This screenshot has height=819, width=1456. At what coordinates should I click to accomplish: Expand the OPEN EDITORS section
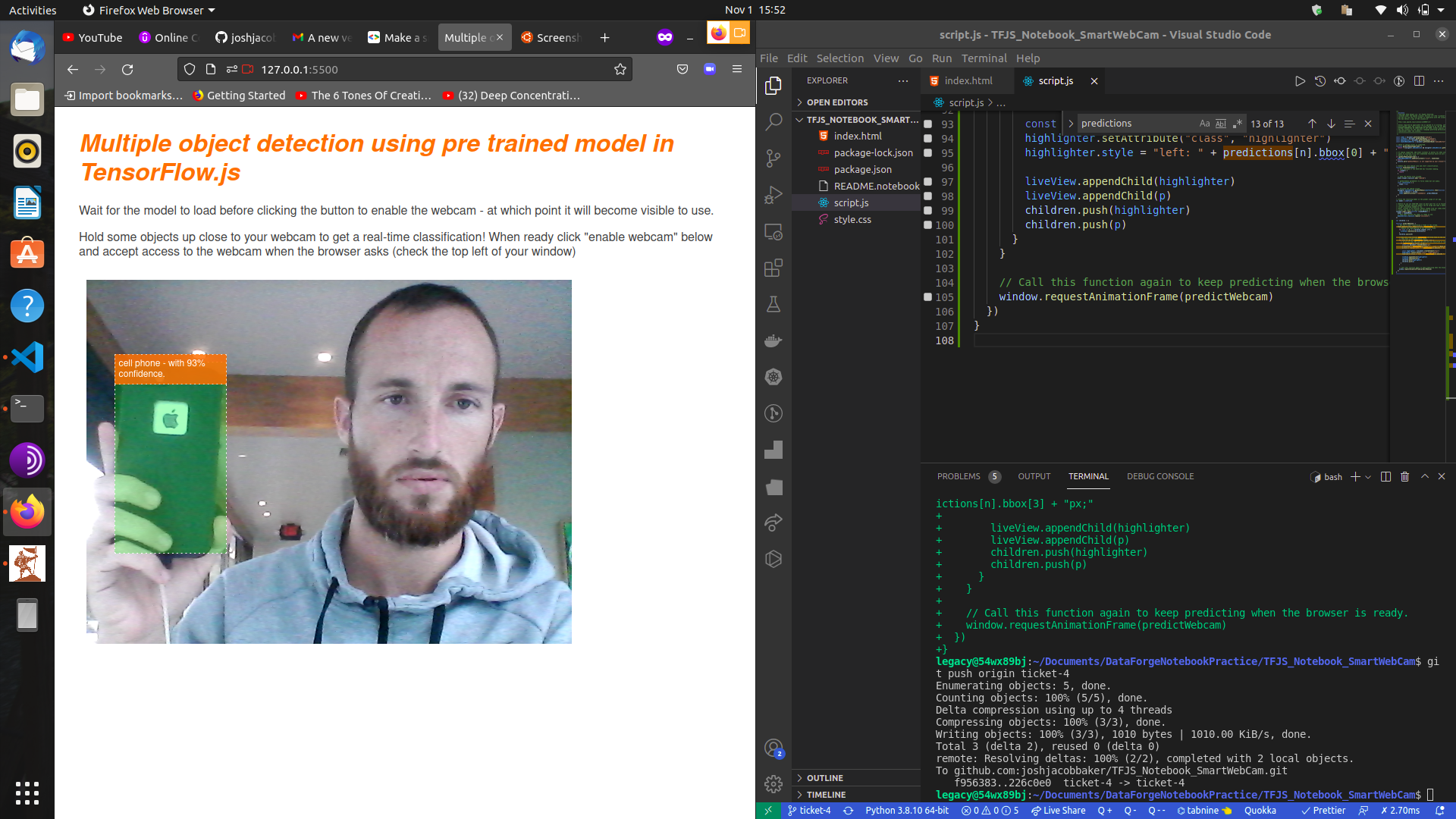click(837, 102)
